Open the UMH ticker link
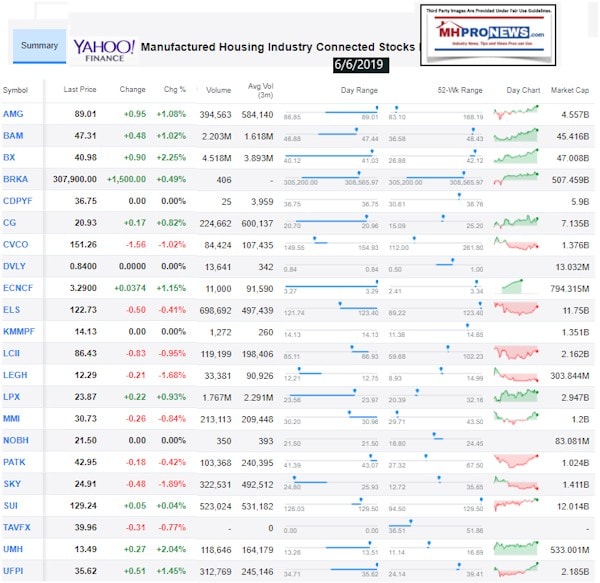This screenshot has width=600, height=583. click(13, 549)
